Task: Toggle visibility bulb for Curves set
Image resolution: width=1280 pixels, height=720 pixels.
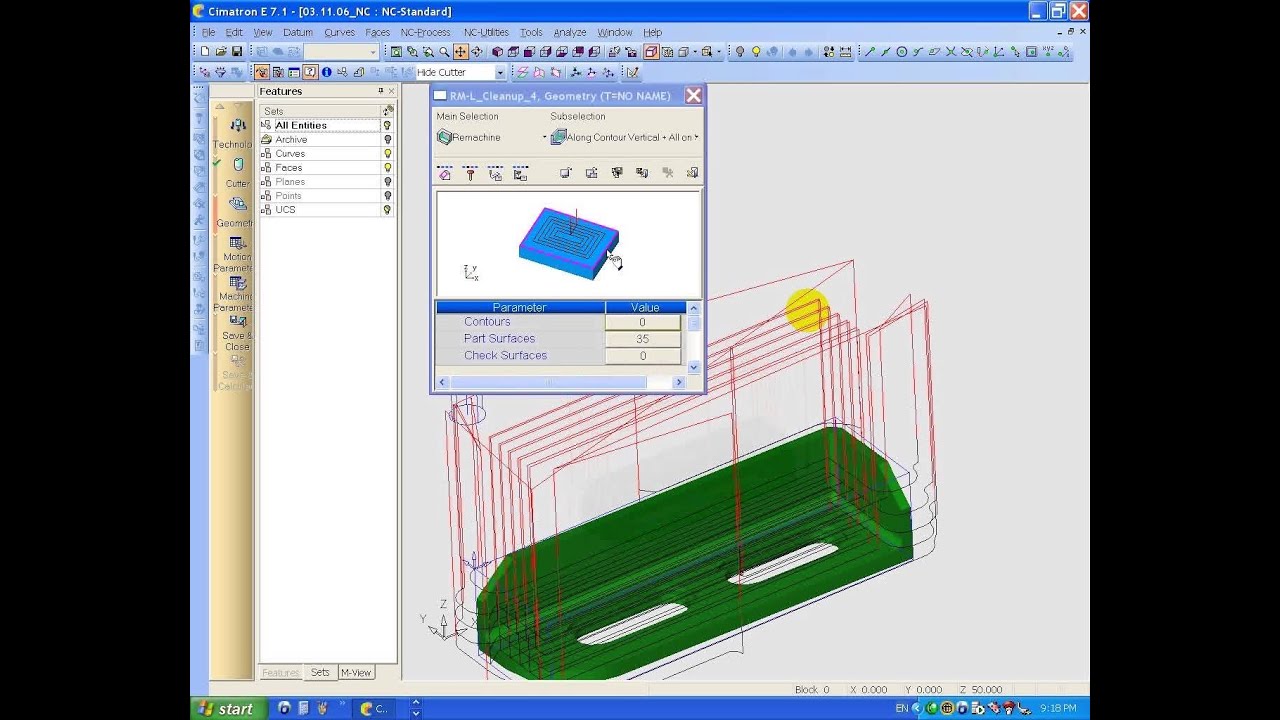Action: (387, 153)
